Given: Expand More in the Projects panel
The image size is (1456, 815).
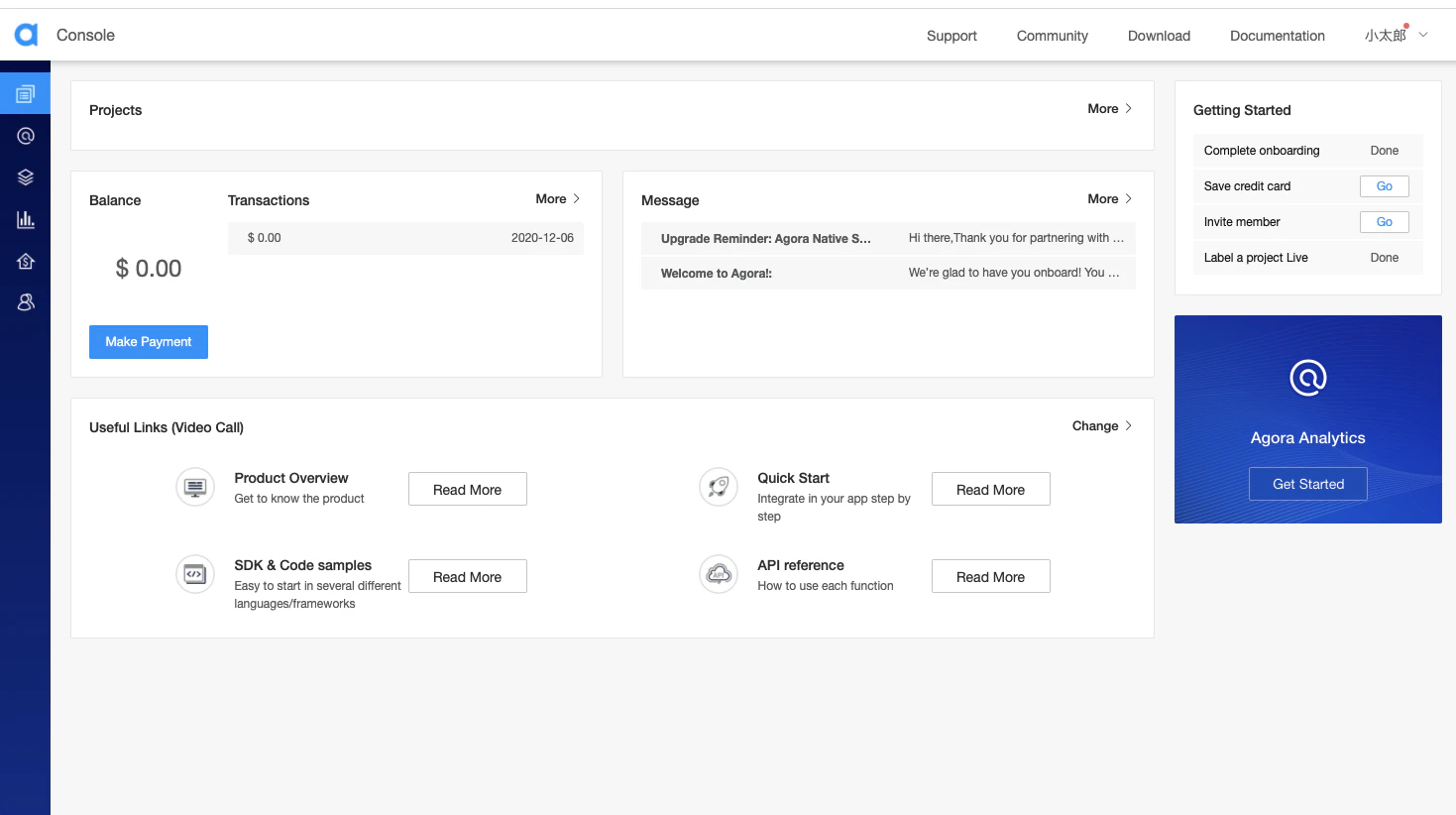Looking at the screenshot, I should pyautogui.click(x=1109, y=109).
